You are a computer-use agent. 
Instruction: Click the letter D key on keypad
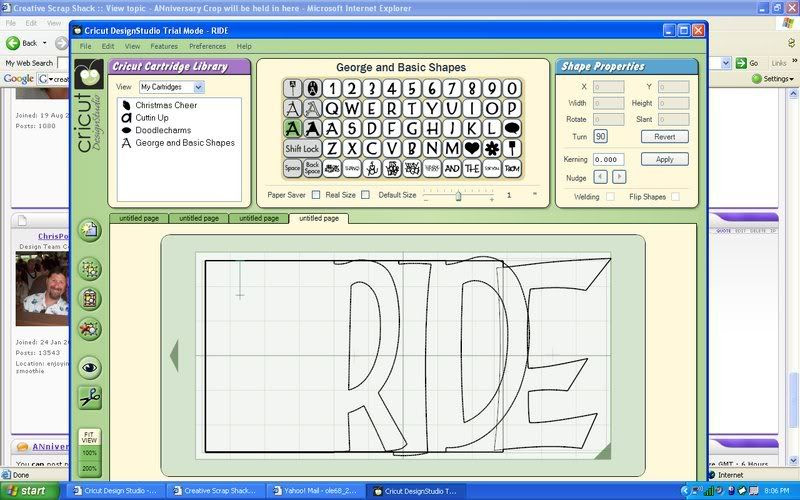coord(372,129)
